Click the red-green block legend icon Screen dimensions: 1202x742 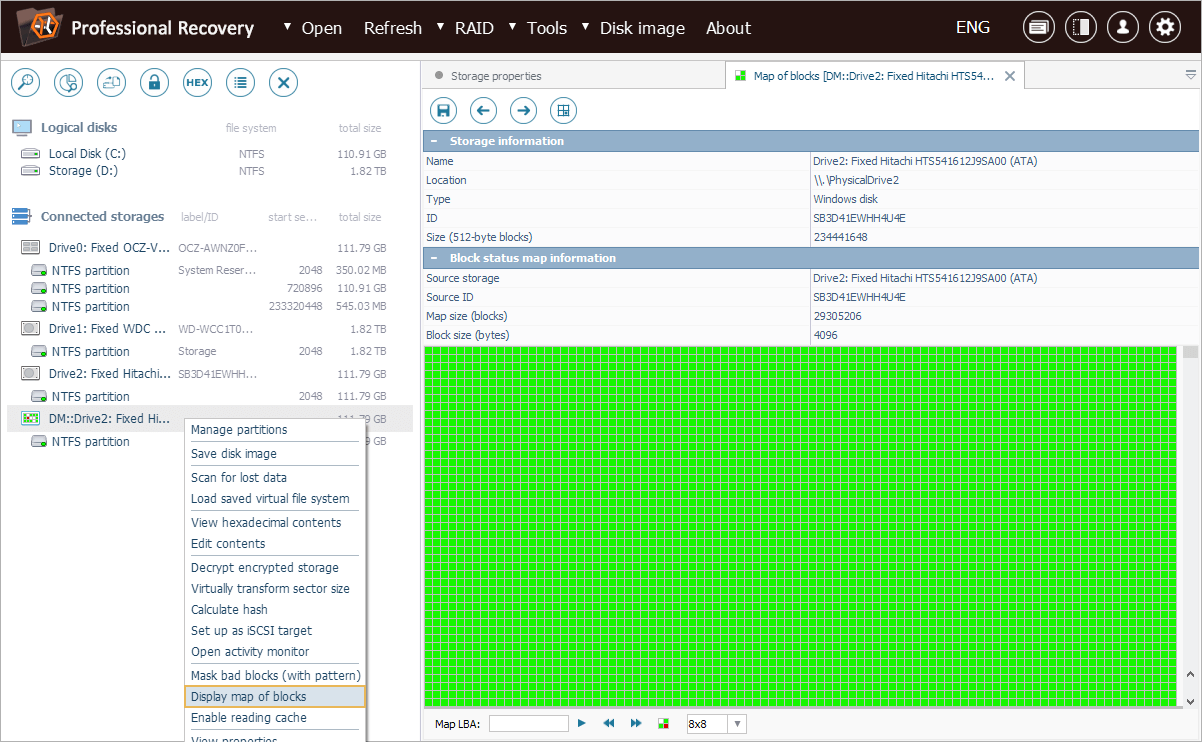click(662, 723)
